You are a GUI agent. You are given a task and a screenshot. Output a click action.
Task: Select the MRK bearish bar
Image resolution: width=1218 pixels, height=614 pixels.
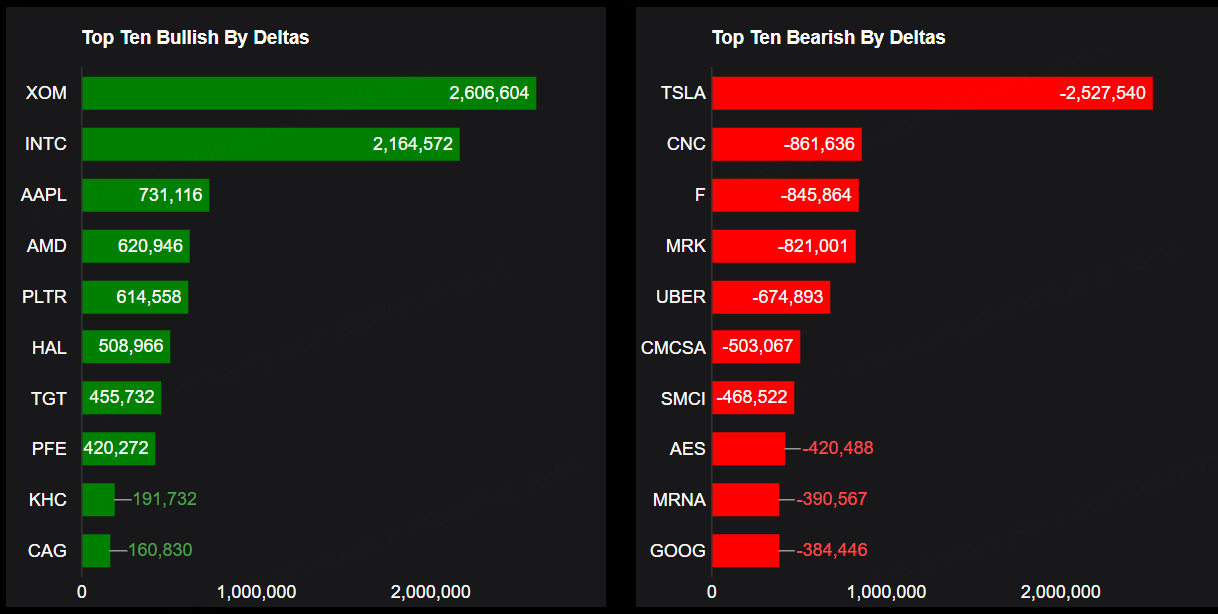(783, 246)
